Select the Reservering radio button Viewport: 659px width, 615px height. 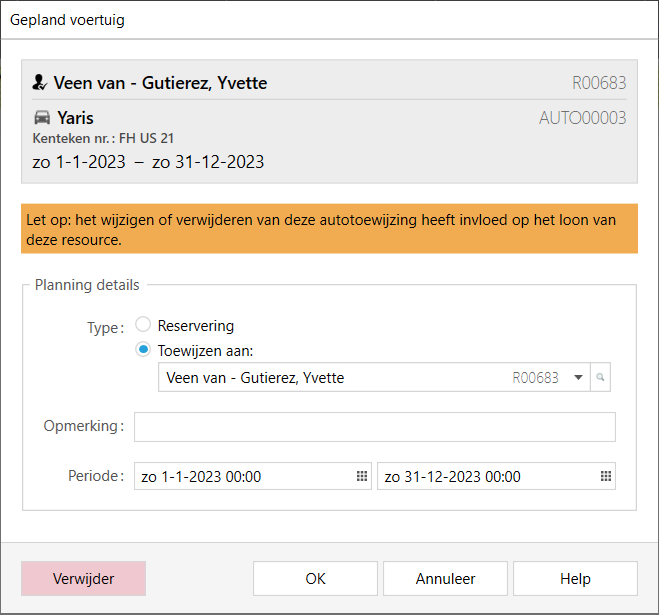(143, 325)
